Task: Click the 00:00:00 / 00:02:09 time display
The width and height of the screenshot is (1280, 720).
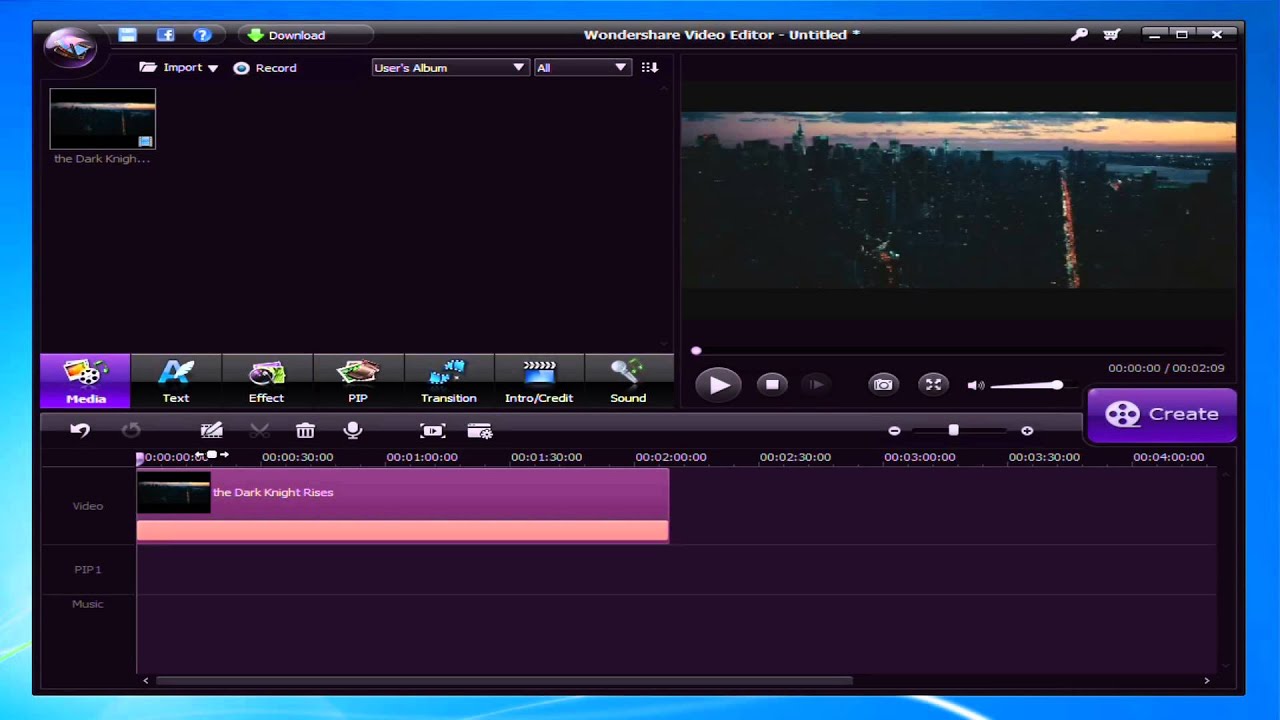Action: click(x=1166, y=368)
